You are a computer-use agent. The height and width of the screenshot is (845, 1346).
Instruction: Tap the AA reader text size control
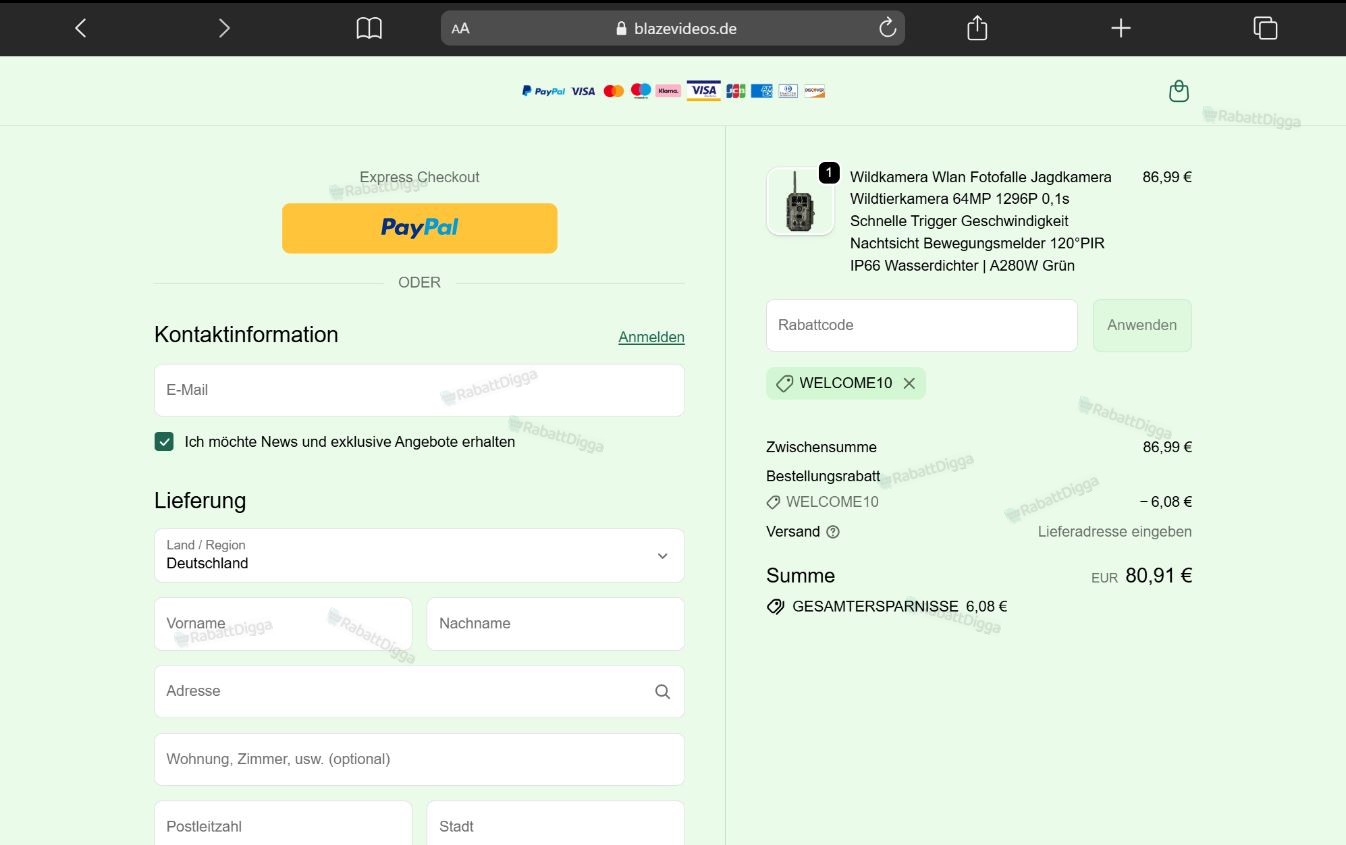click(x=460, y=29)
